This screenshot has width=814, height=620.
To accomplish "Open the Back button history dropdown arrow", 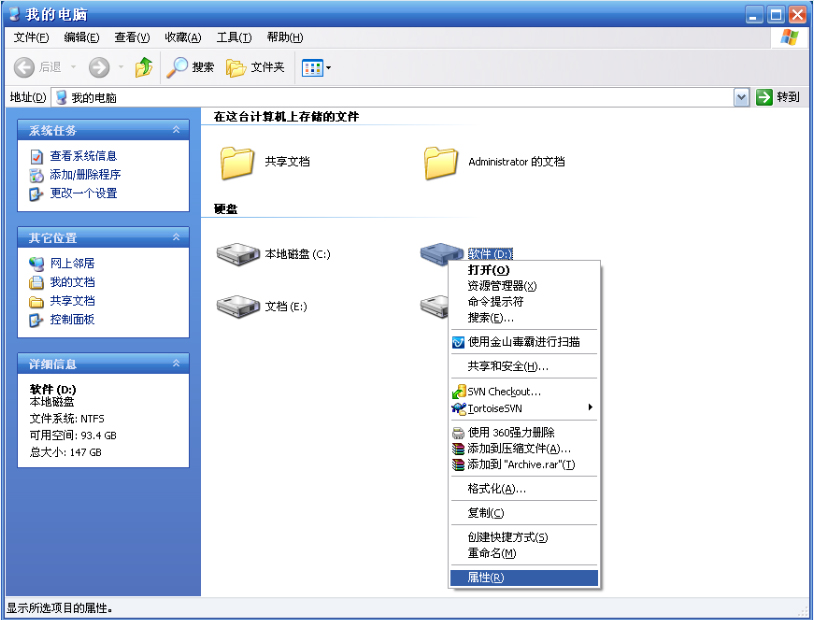I will click(73, 67).
